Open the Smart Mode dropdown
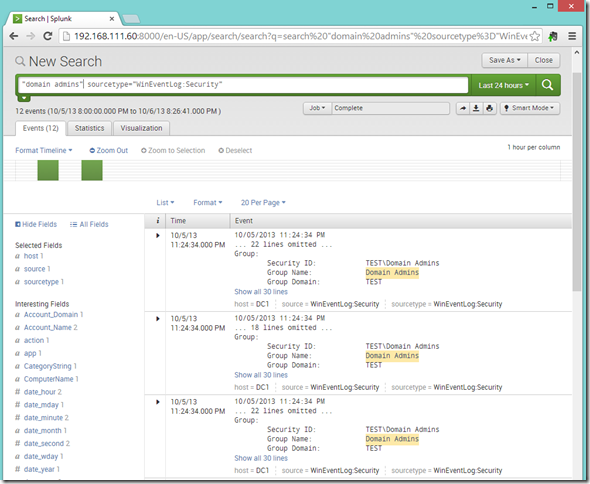The height and width of the screenshot is (484, 590). [530, 108]
